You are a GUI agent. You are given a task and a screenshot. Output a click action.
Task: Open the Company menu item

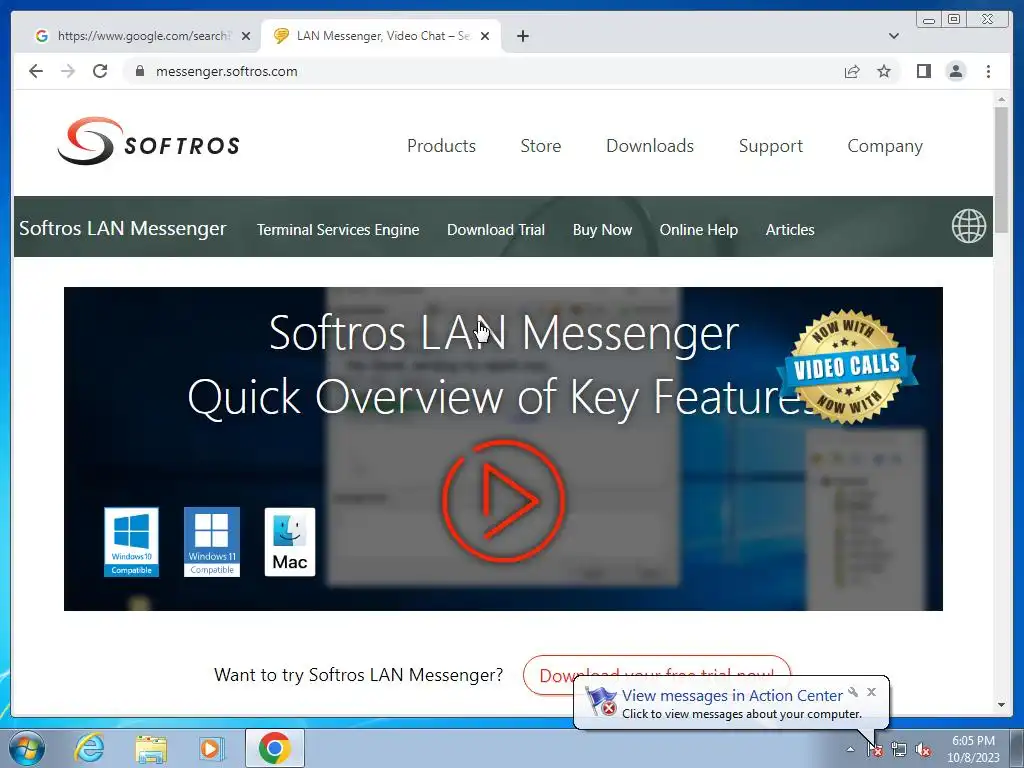885,146
